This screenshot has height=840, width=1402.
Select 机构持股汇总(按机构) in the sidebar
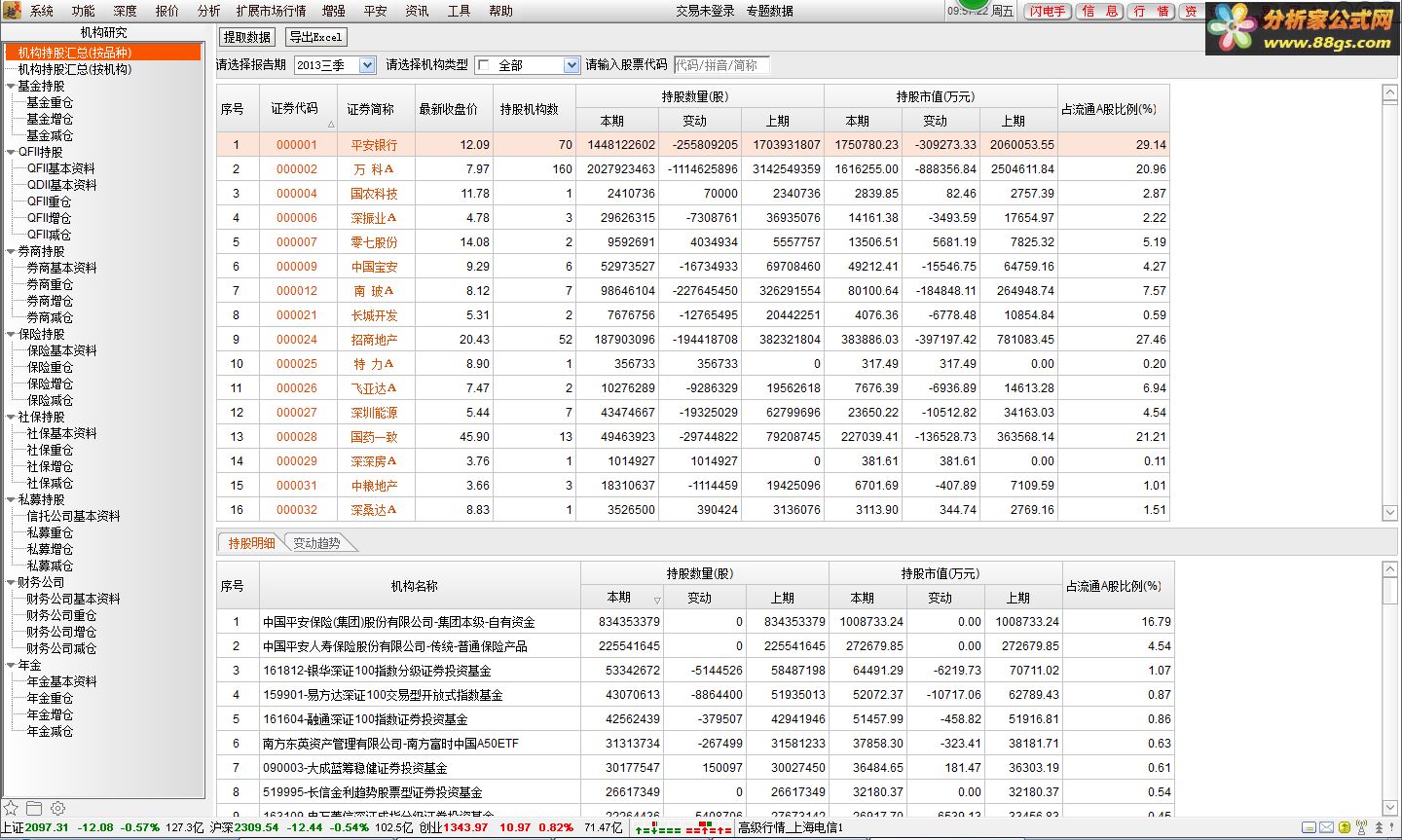point(75,69)
